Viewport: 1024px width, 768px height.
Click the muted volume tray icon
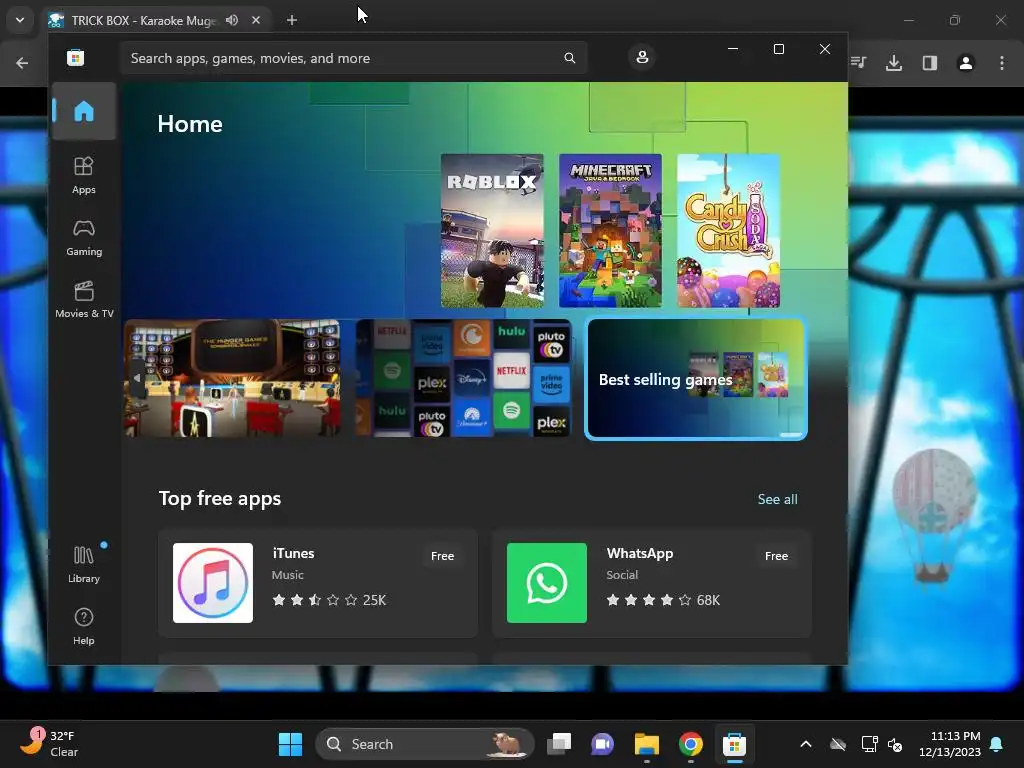(895, 744)
